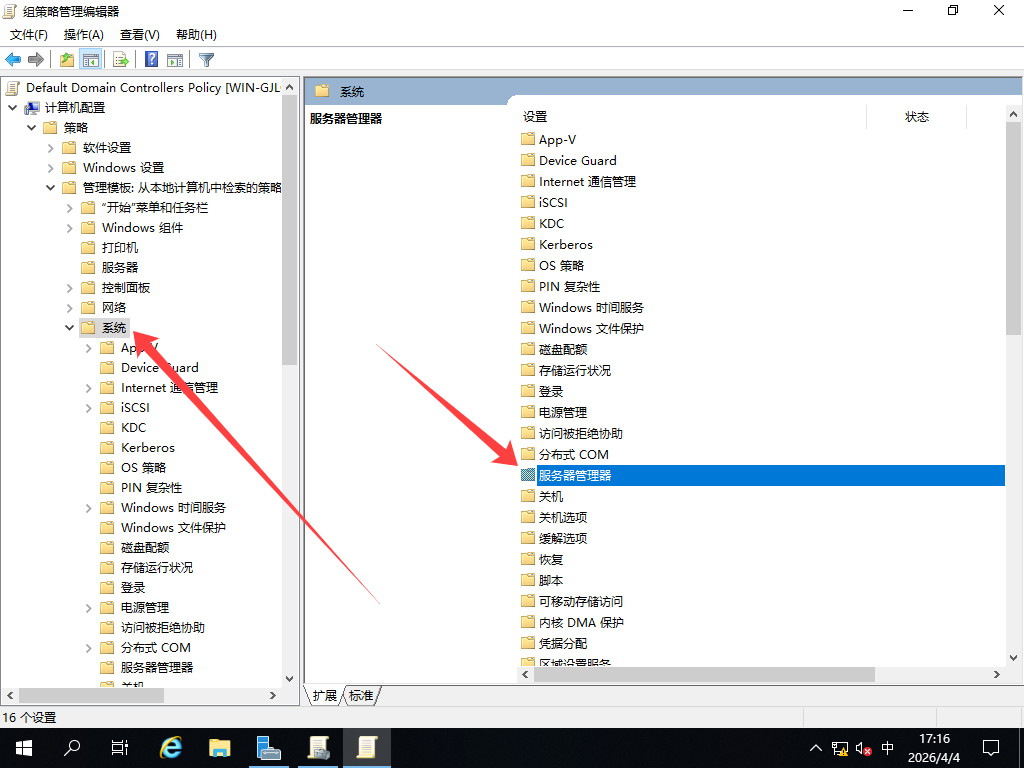The image size is (1024, 768).
Task: Open the 查看(V) menu
Action: tap(139, 35)
